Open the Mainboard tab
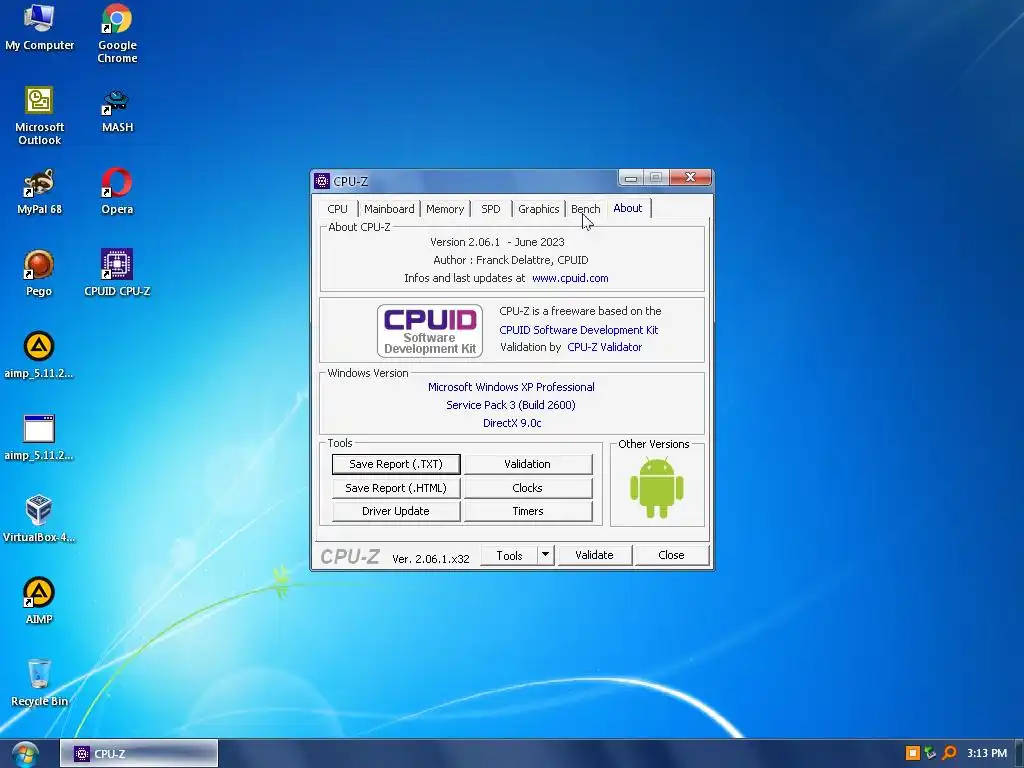The height and width of the screenshot is (768, 1024). (389, 209)
